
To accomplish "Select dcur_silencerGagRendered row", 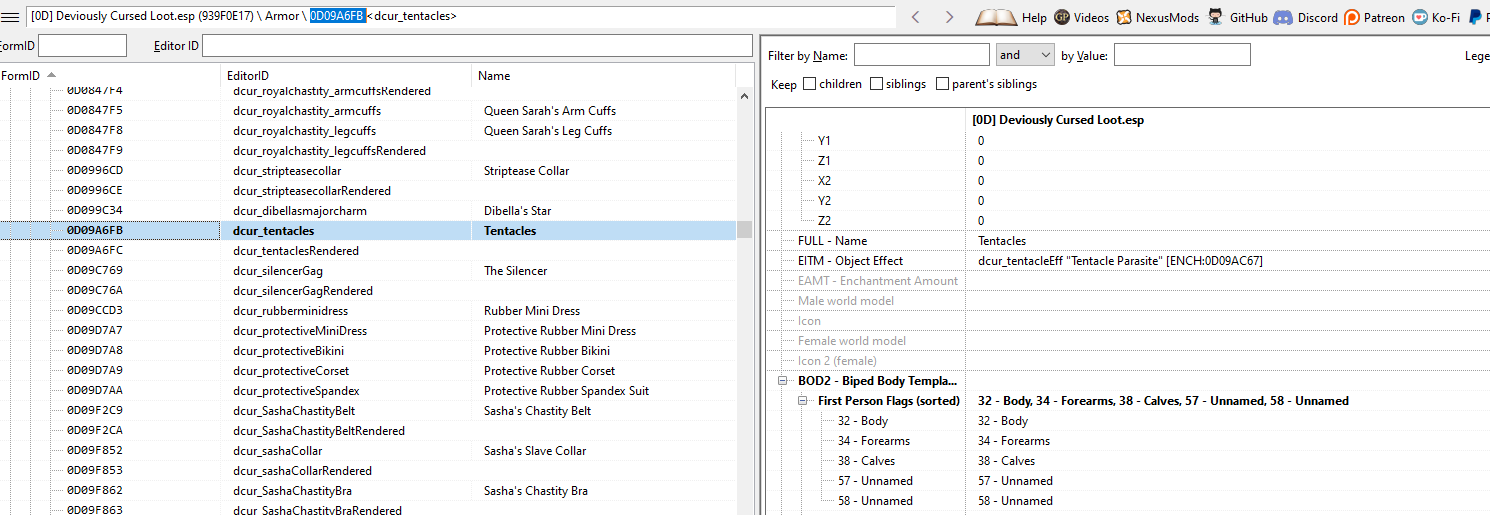I will [368, 291].
